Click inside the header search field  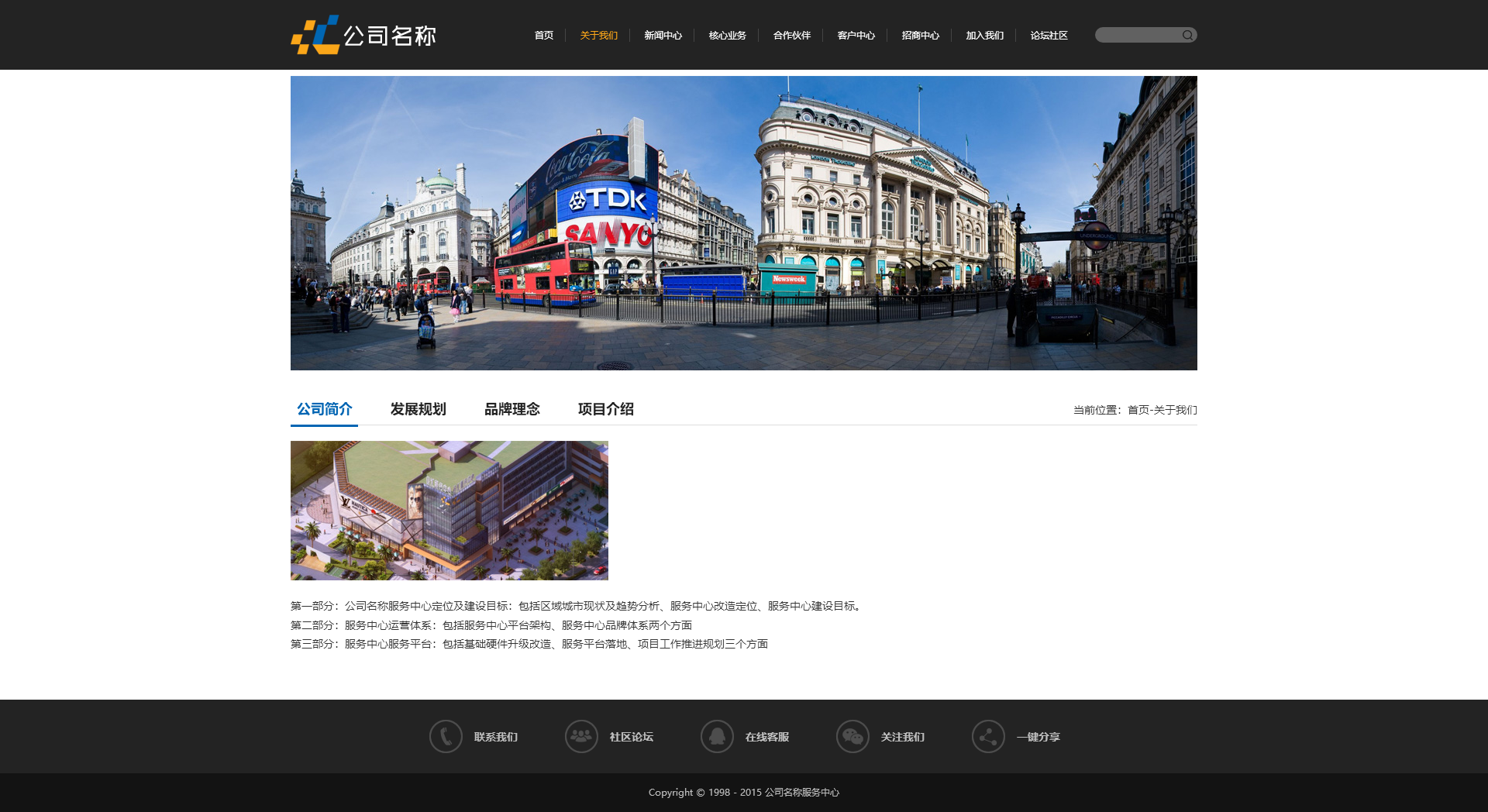click(x=1137, y=36)
